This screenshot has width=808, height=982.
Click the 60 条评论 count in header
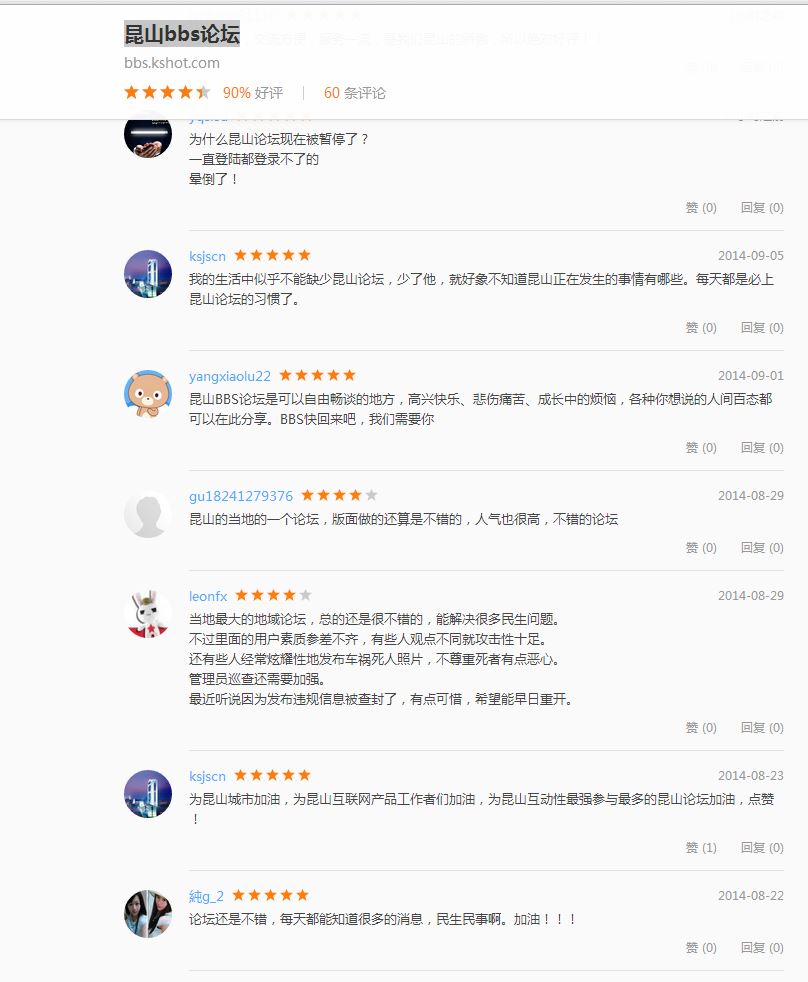(355, 93)
